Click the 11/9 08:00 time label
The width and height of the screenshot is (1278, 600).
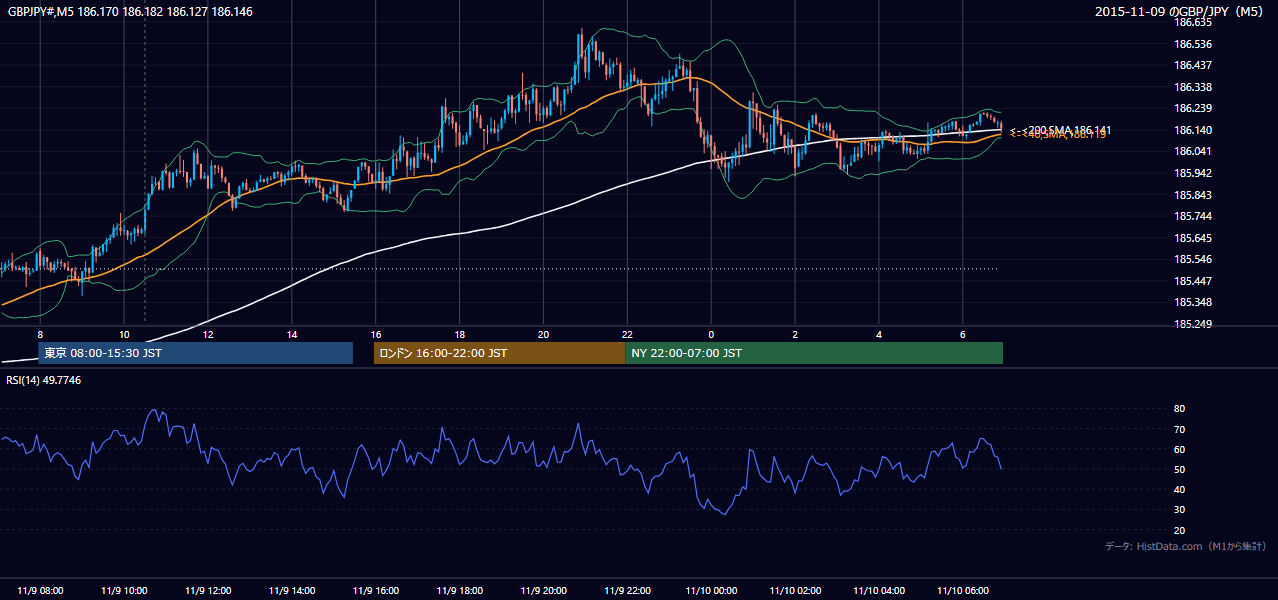40,590
